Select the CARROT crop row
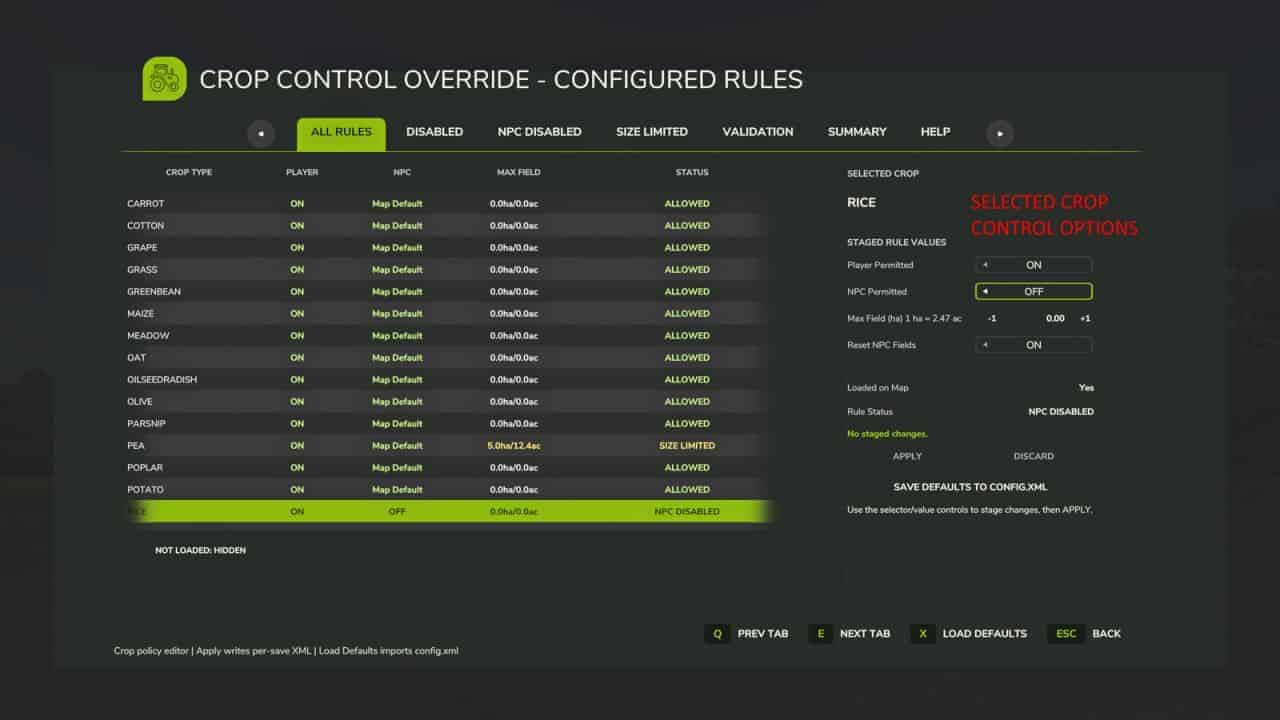 click(448, 204)
